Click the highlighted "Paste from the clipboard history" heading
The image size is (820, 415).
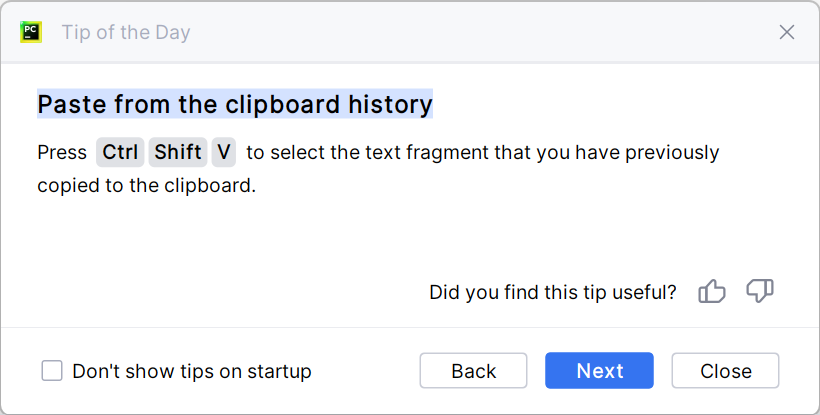coord(235,104)
